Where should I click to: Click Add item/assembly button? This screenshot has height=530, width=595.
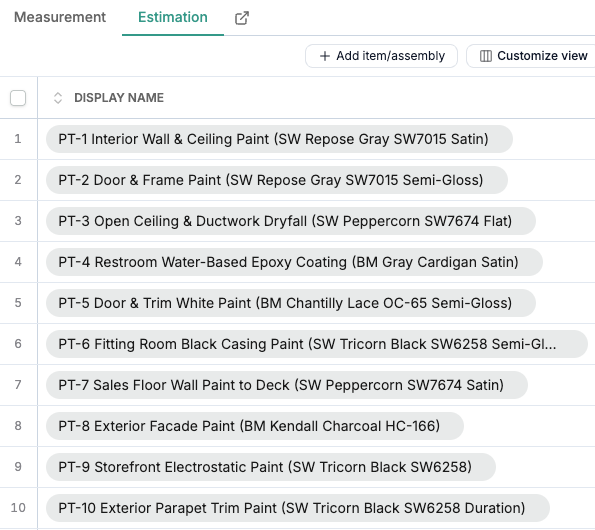(x=381, y=56)
